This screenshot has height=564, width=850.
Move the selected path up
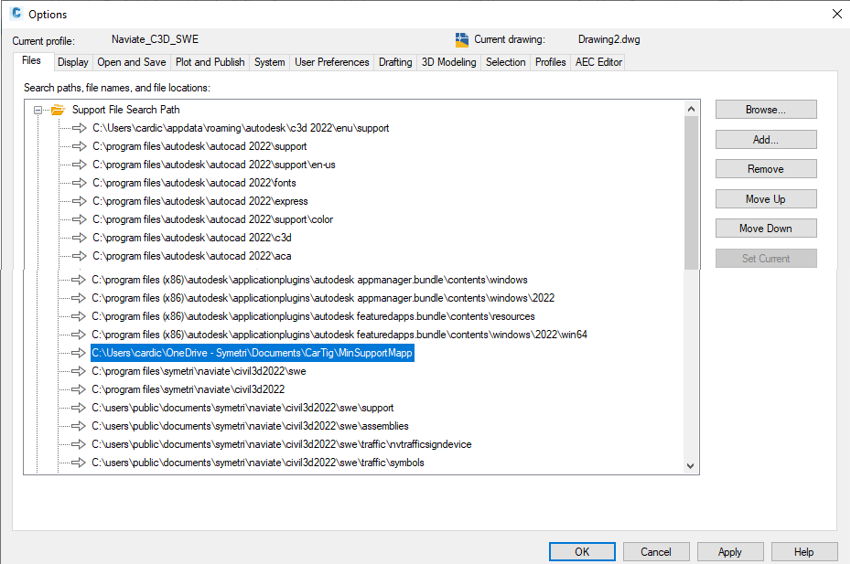tap(765, 199)
